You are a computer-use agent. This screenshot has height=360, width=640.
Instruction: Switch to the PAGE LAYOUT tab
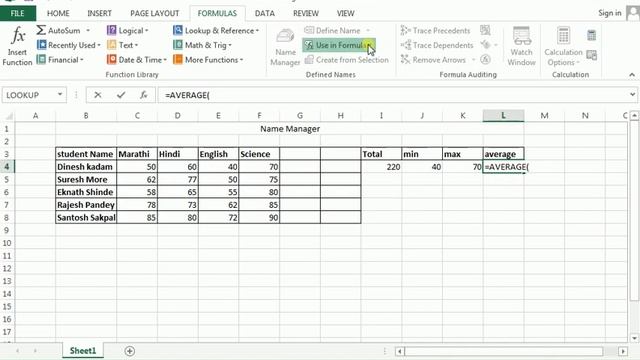[x=154, y=13]
